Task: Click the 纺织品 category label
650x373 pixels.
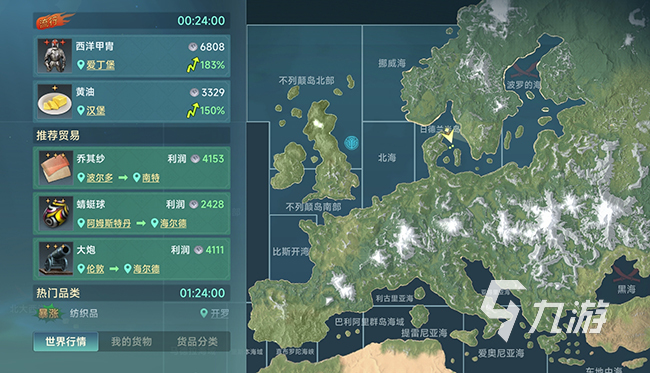Action: tap(84, 313)
